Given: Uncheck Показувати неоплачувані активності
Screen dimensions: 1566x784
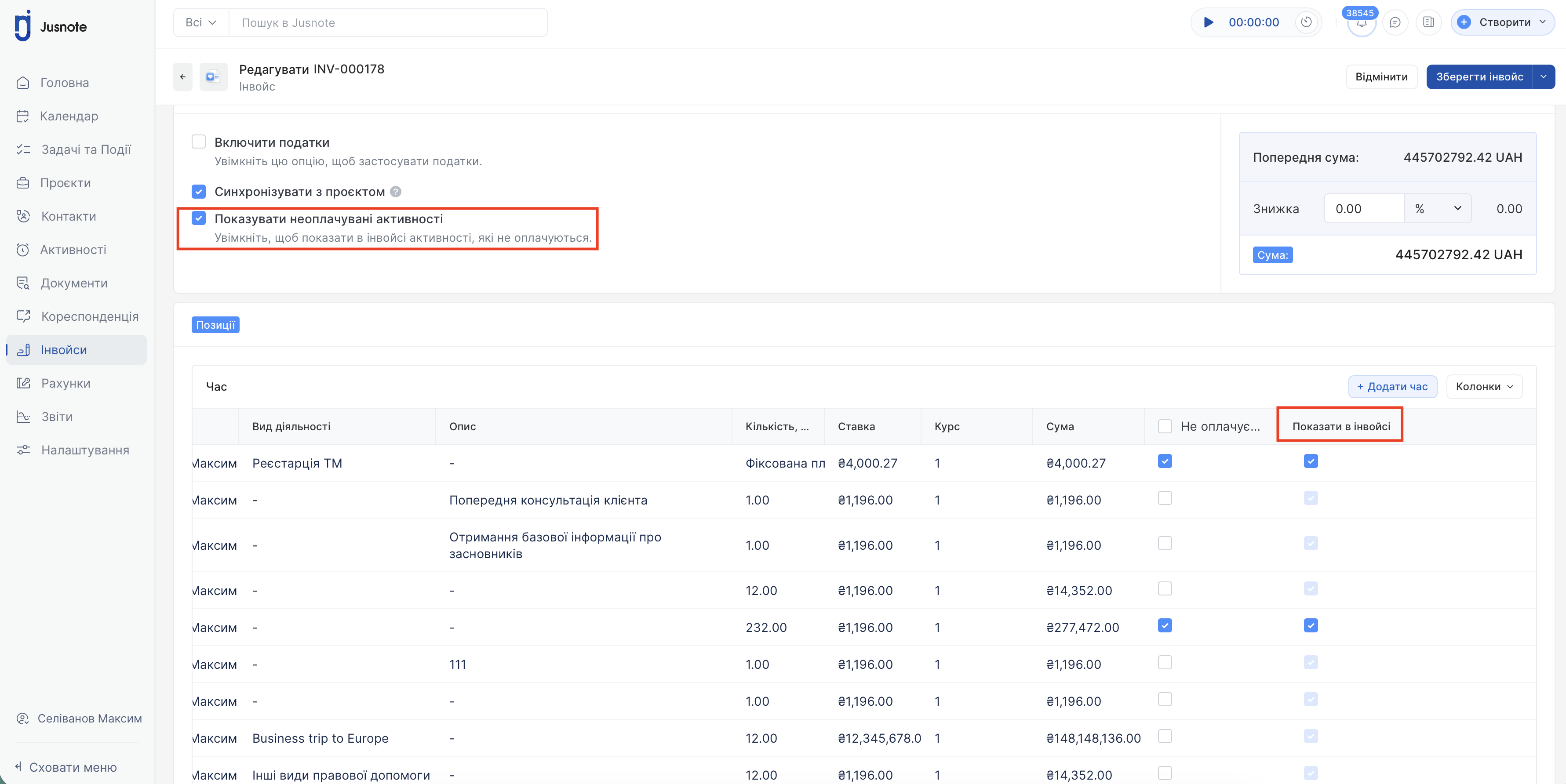Looking at the screenshot, I should click(199, 218).
